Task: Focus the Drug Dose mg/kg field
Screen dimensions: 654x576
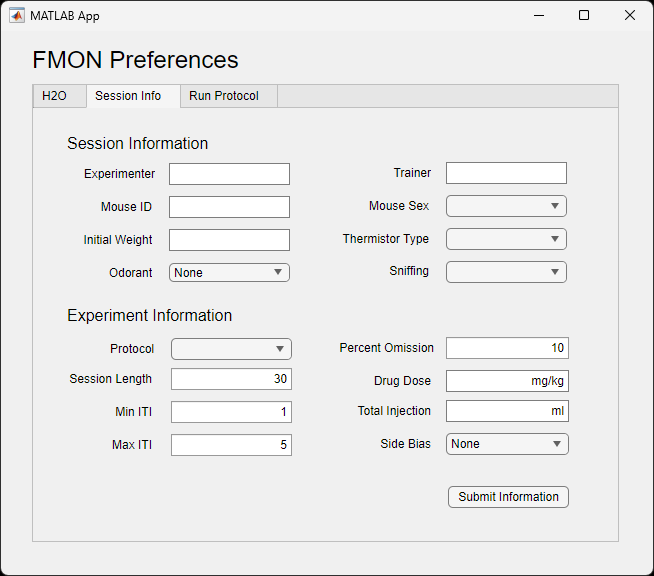Action: pyautogui.click(x=507, y=381)
